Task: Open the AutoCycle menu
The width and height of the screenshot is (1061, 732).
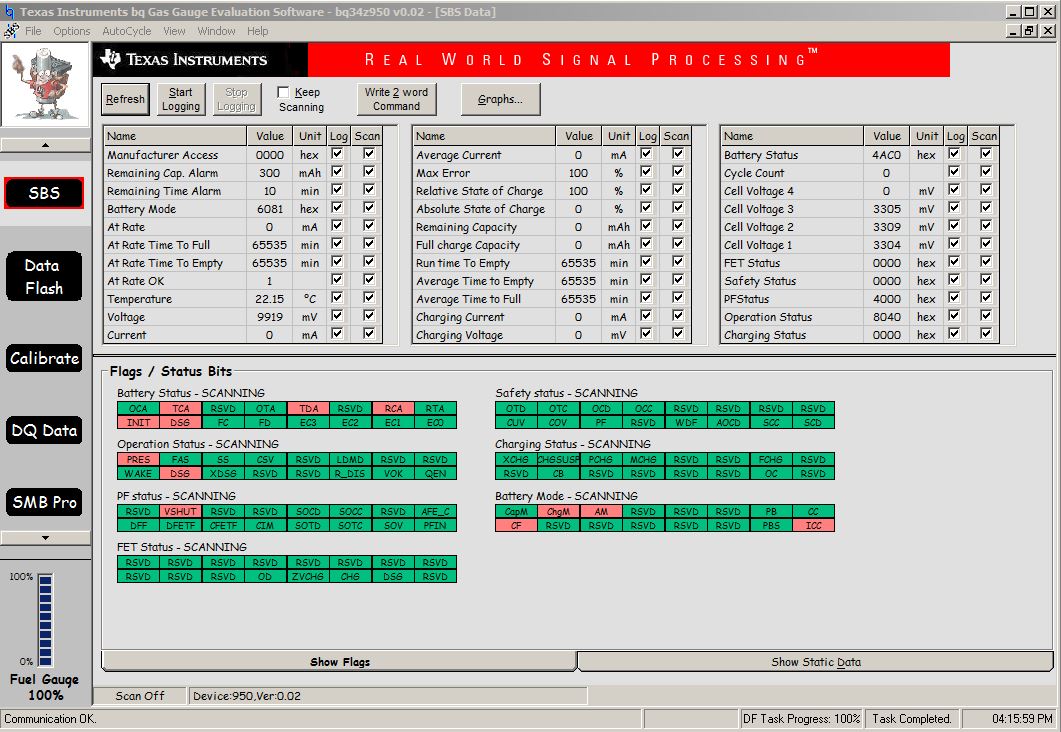Action: pos(127,31)
